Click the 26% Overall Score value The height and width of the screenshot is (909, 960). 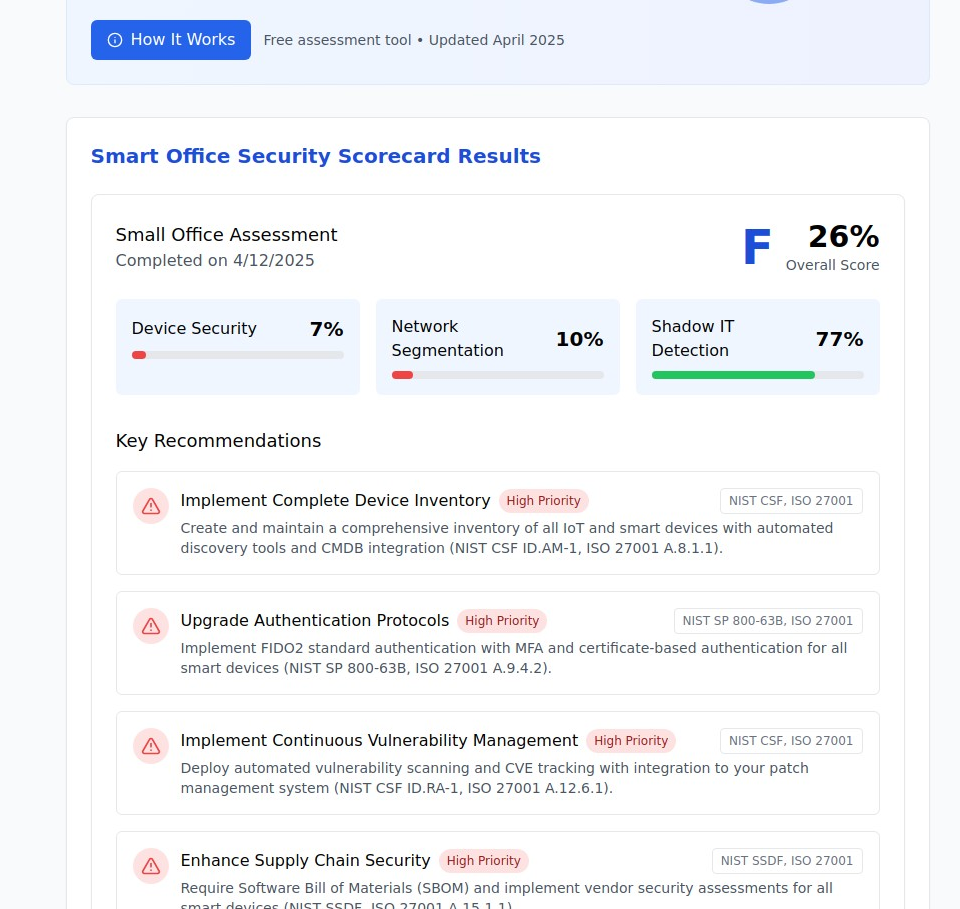(843, 237)
